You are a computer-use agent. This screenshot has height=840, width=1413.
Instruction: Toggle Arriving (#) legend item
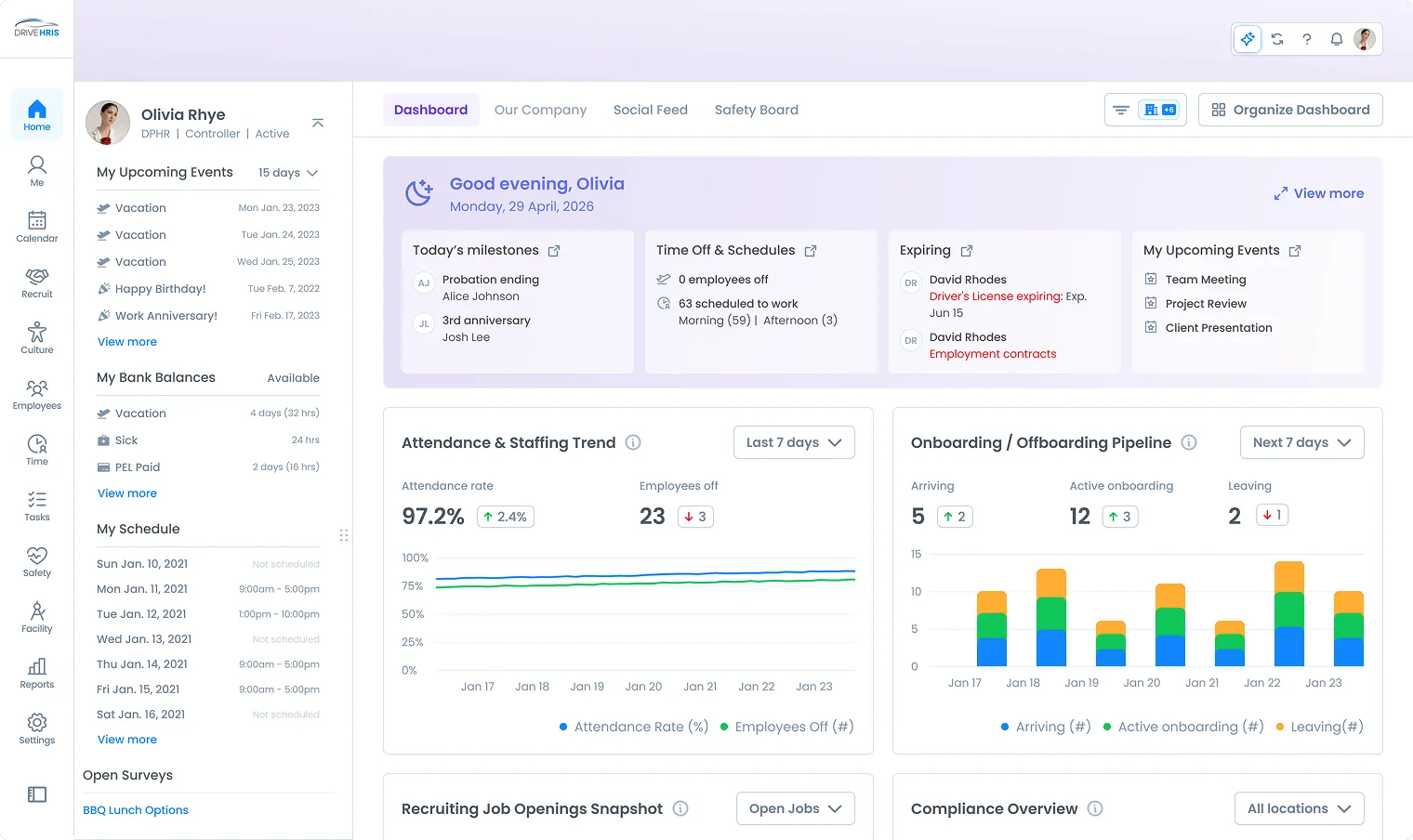click(1046, 727)
